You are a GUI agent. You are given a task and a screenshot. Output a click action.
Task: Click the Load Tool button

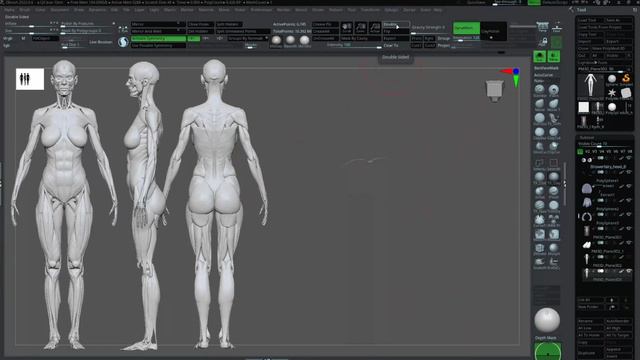(590, 20)
